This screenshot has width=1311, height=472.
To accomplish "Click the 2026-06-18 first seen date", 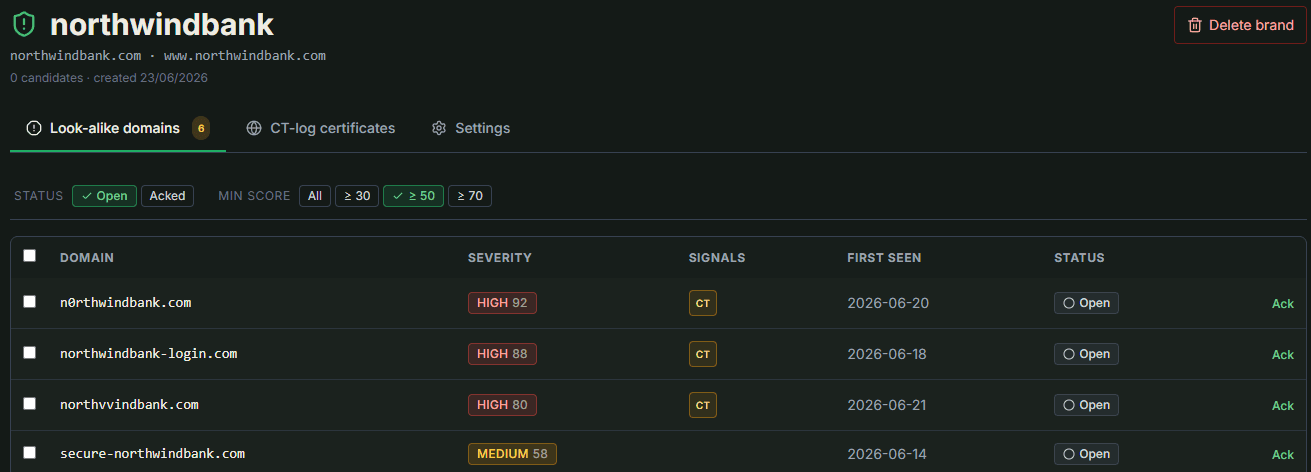I will click(x=888, y=353).
